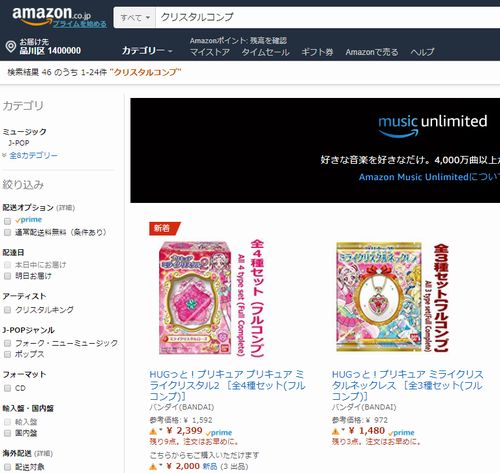This screenshot has height=473, width=500.
Task: Click the warning triangle beside ¥ 2,399
Action: (x=153, y=431)
